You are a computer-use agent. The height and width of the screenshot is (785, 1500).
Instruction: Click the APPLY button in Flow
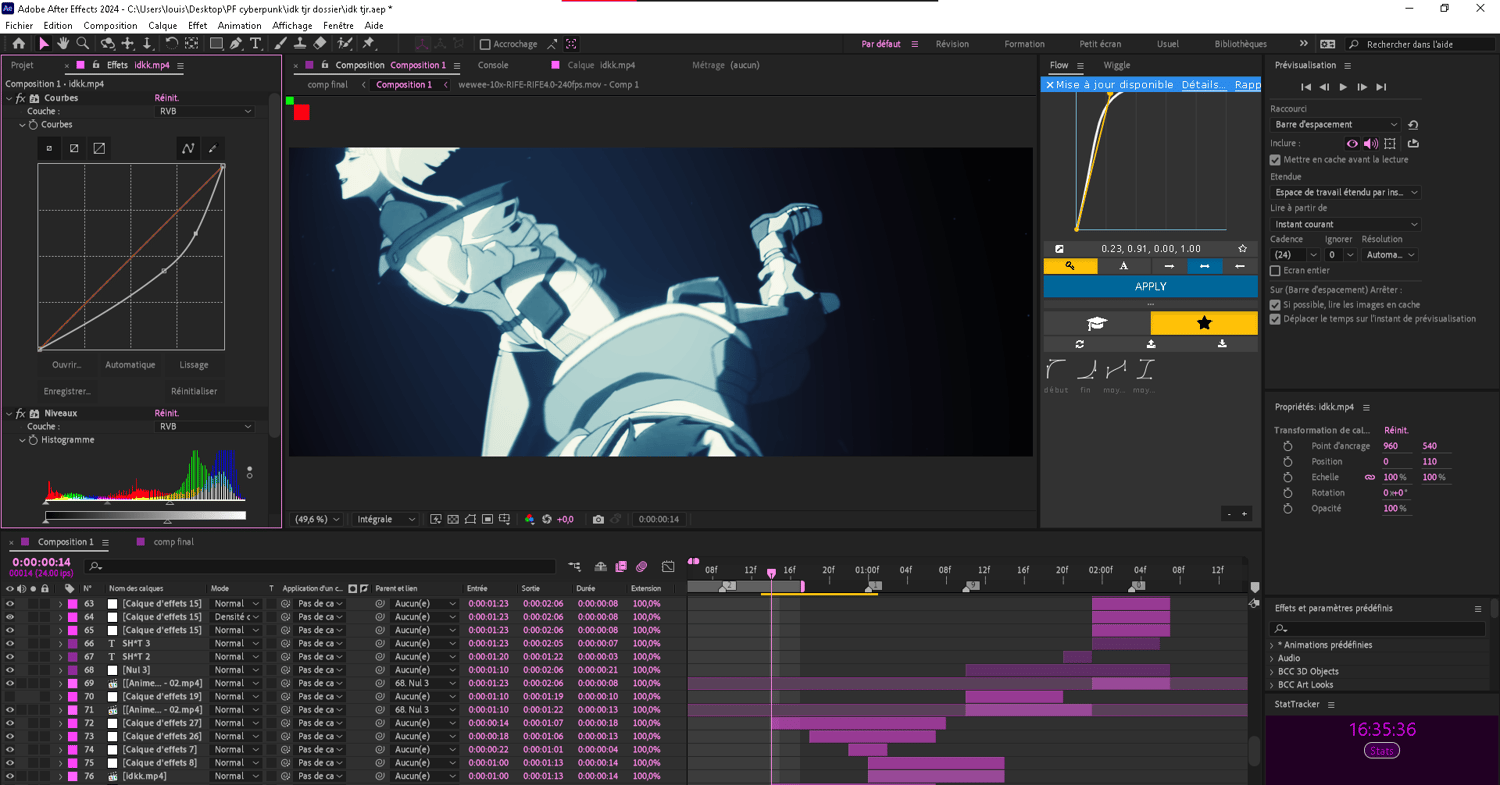click(x=1150, y=286)
